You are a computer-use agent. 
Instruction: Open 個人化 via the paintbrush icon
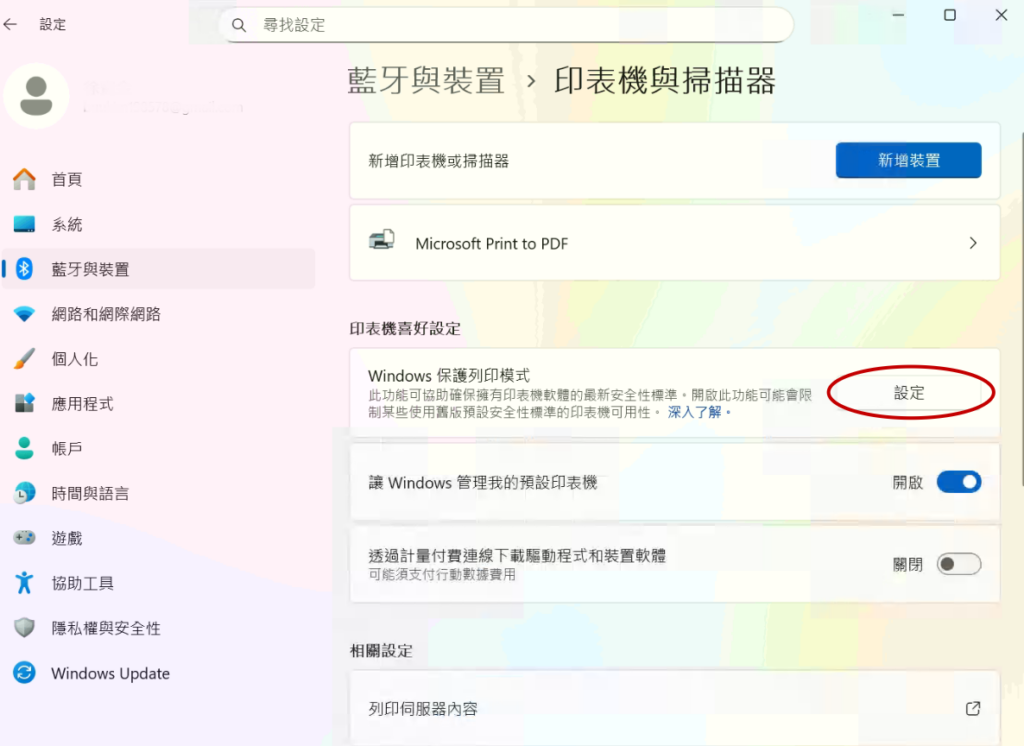(24, 359)
